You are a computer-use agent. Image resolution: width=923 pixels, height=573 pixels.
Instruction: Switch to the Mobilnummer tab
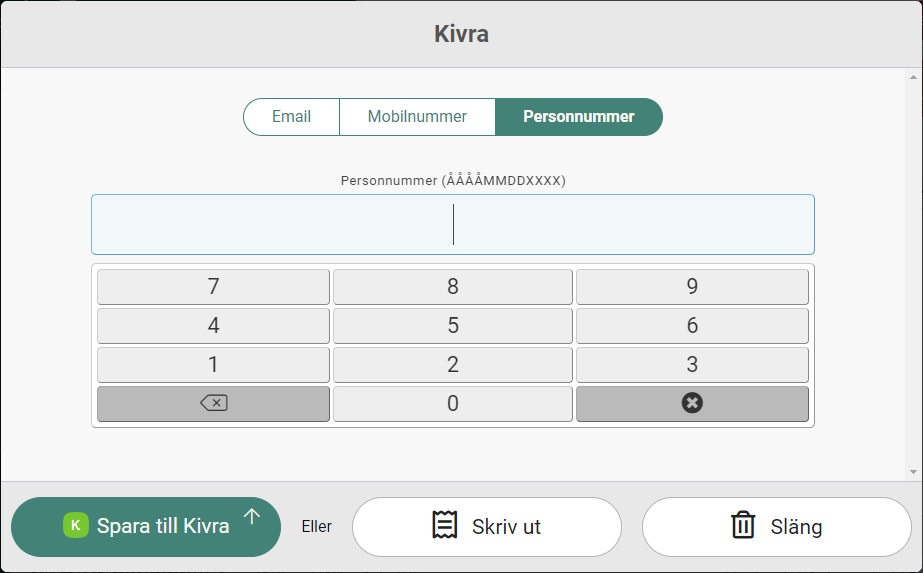417,117
